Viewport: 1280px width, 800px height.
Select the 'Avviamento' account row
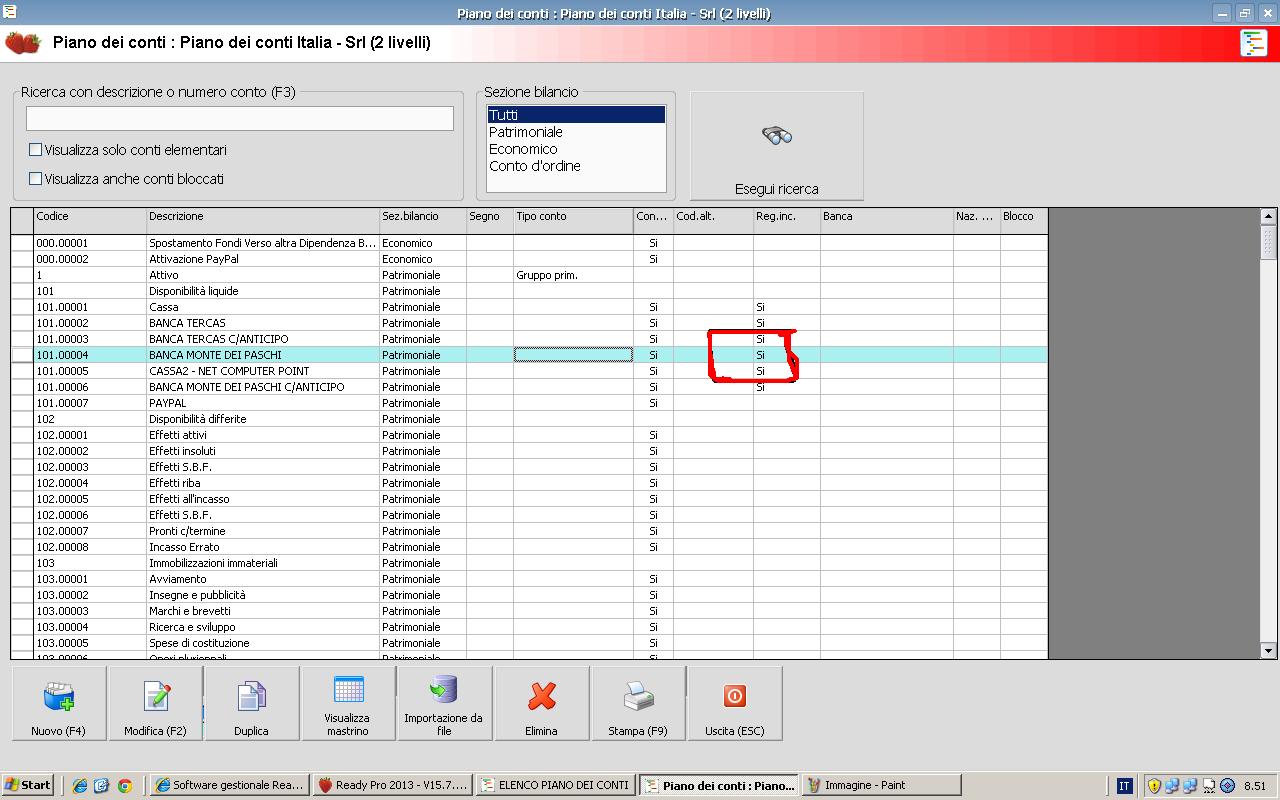click(x=530, y=579)
